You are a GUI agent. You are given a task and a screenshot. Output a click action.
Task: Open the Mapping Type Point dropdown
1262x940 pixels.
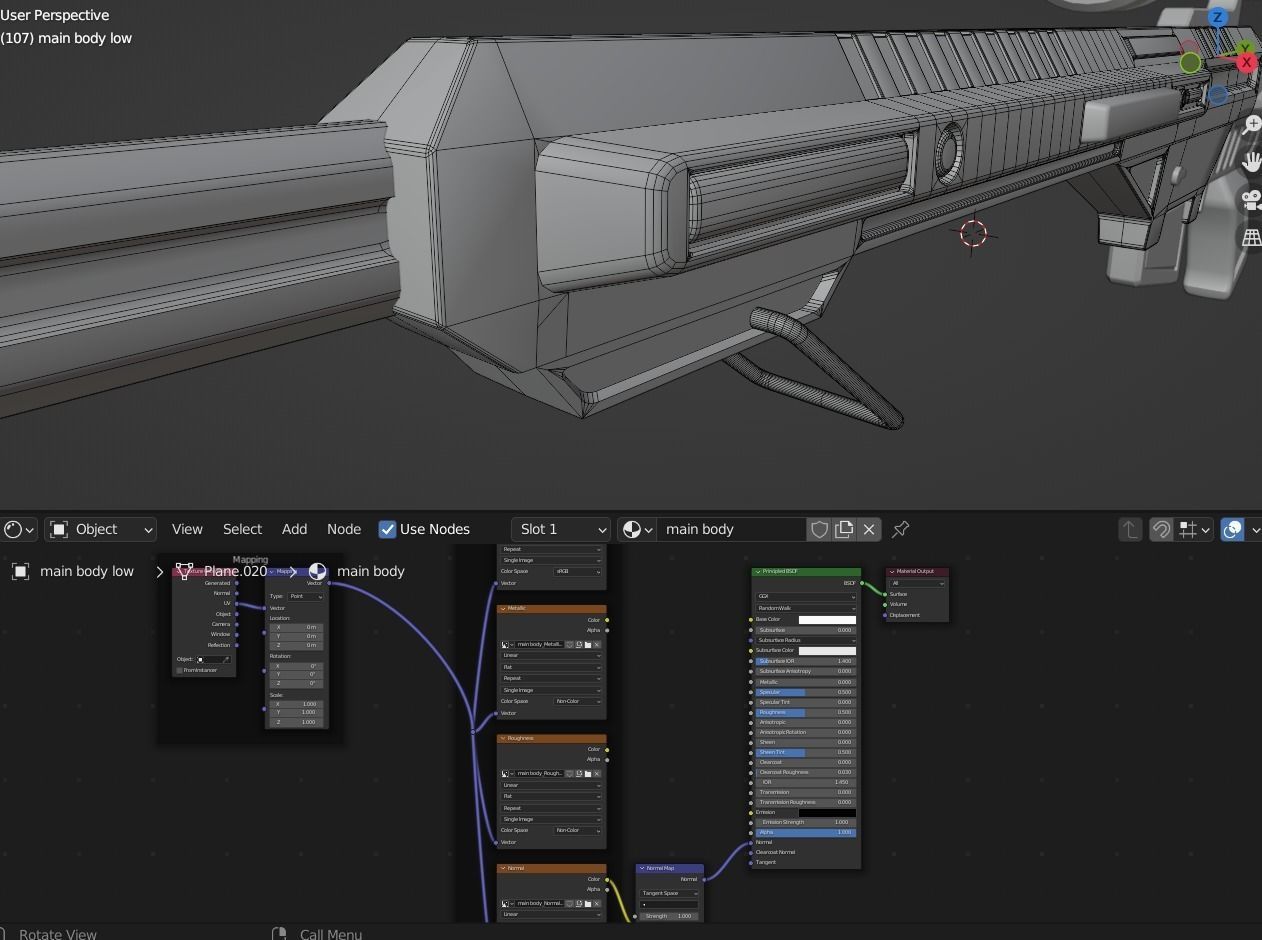[x=306, y=596]
